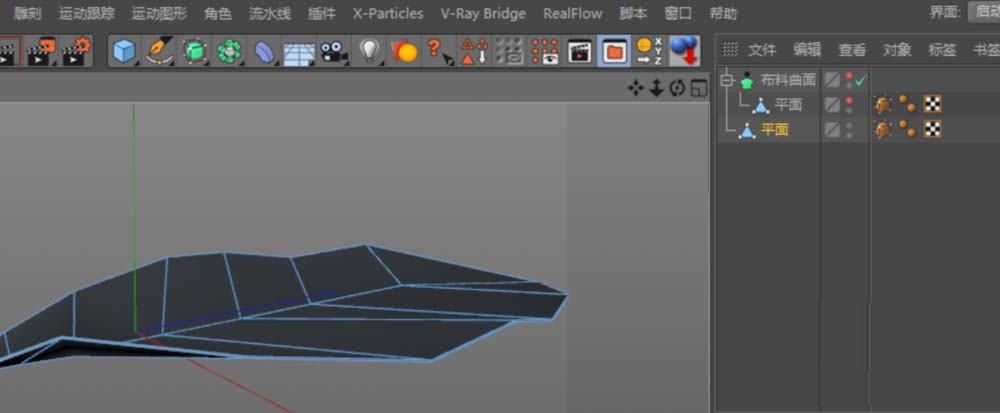
Task: Toggle red visibility dot of child 平面
Action: coord(850,101)
